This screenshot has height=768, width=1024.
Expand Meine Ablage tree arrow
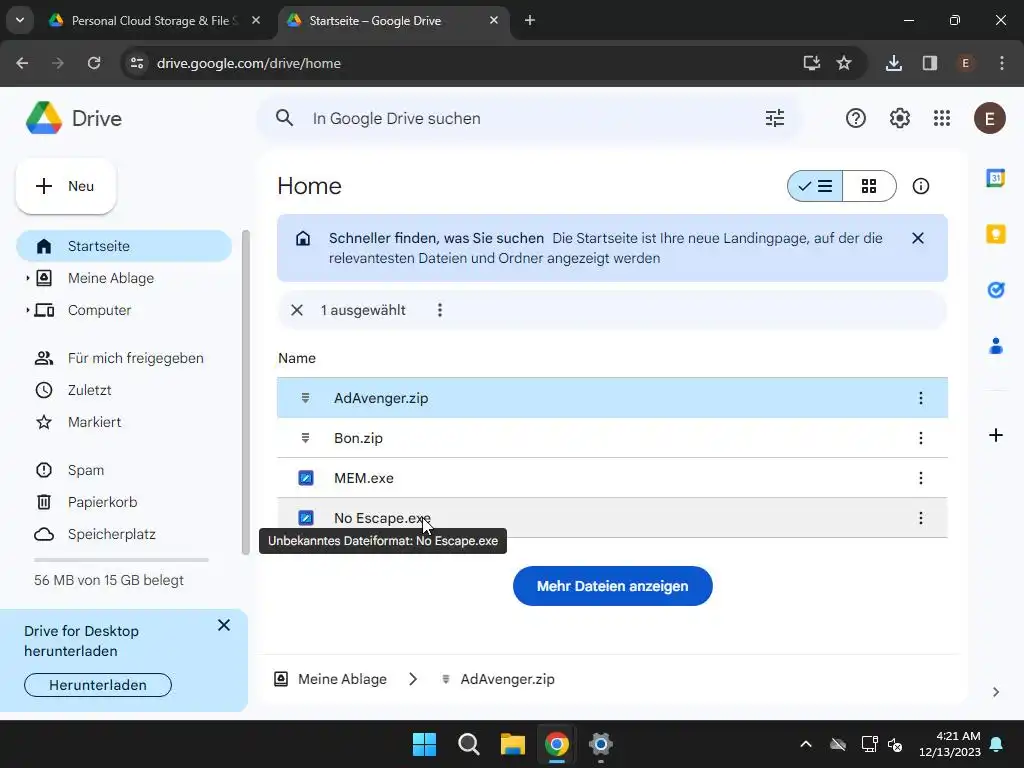27,278
